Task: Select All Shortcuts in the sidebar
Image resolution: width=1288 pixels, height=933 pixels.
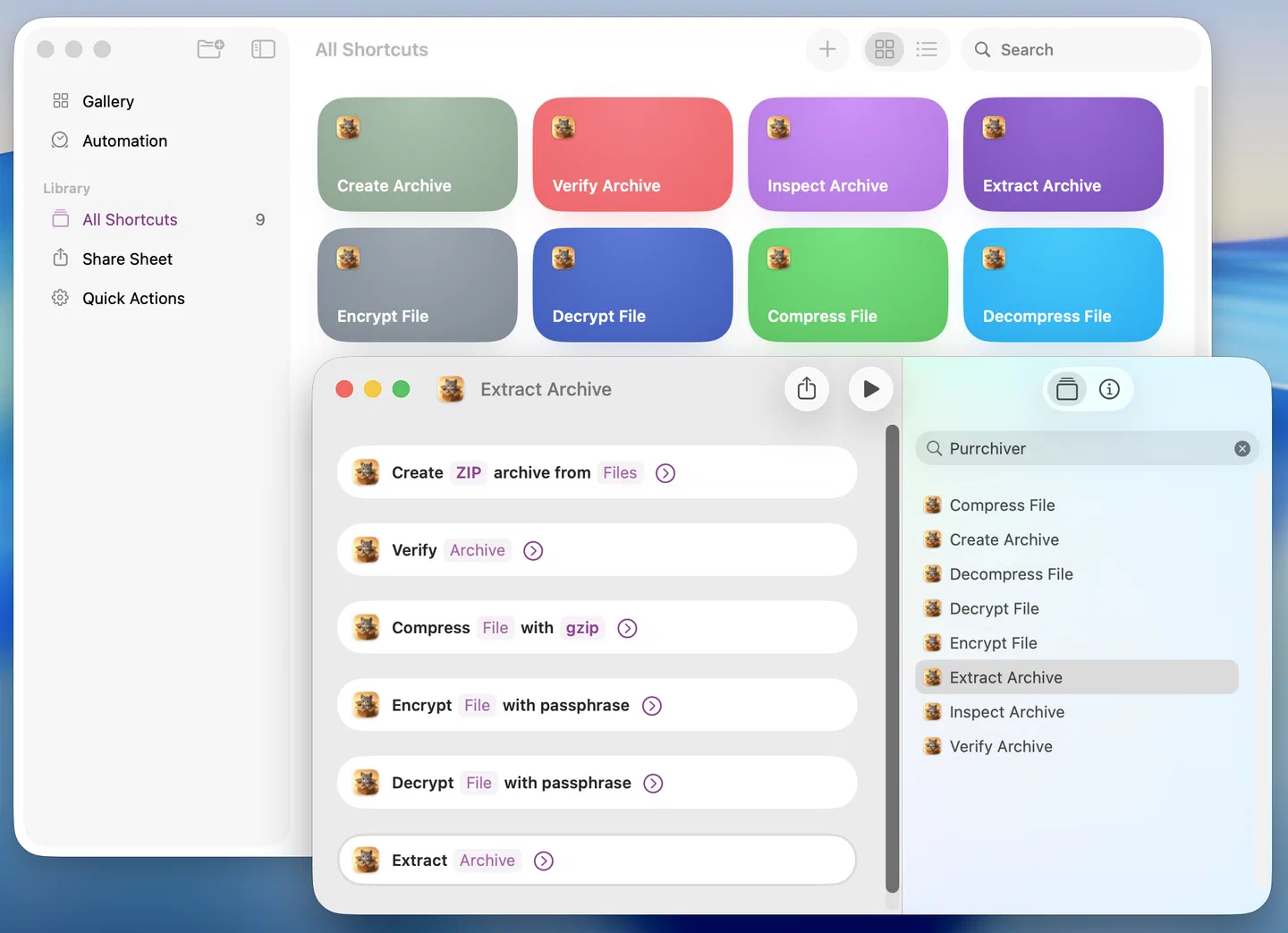Action: 157,219
